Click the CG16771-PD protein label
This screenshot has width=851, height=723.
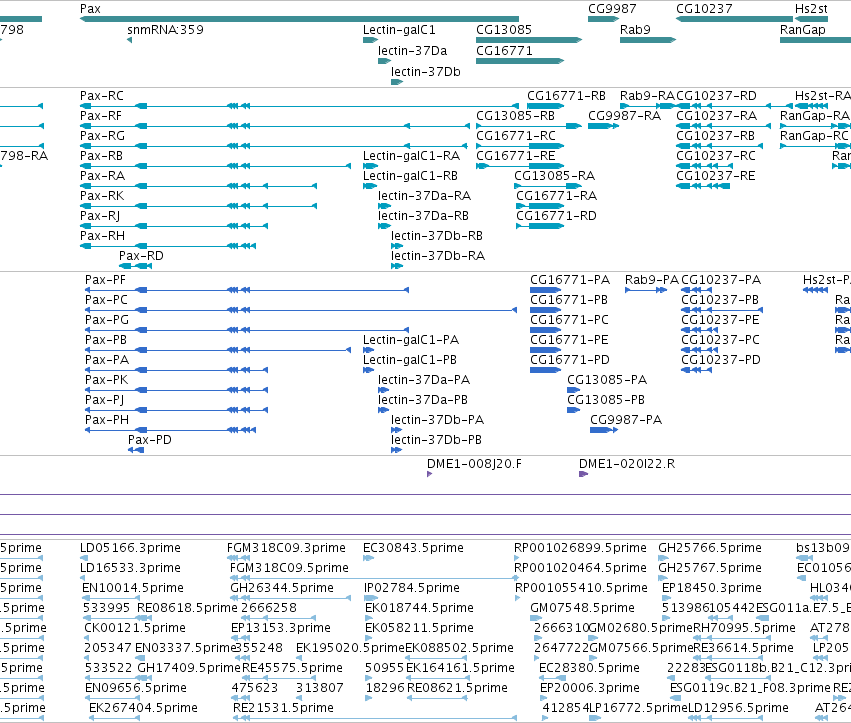[x=570, y=360]
